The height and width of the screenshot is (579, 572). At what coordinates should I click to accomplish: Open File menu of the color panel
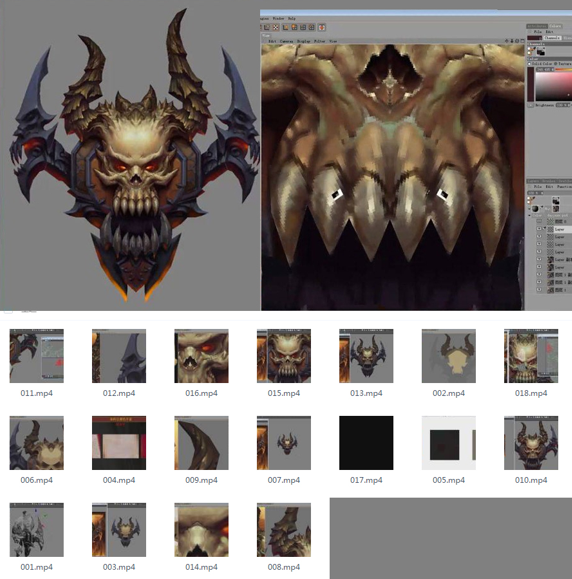pos(538,31)
